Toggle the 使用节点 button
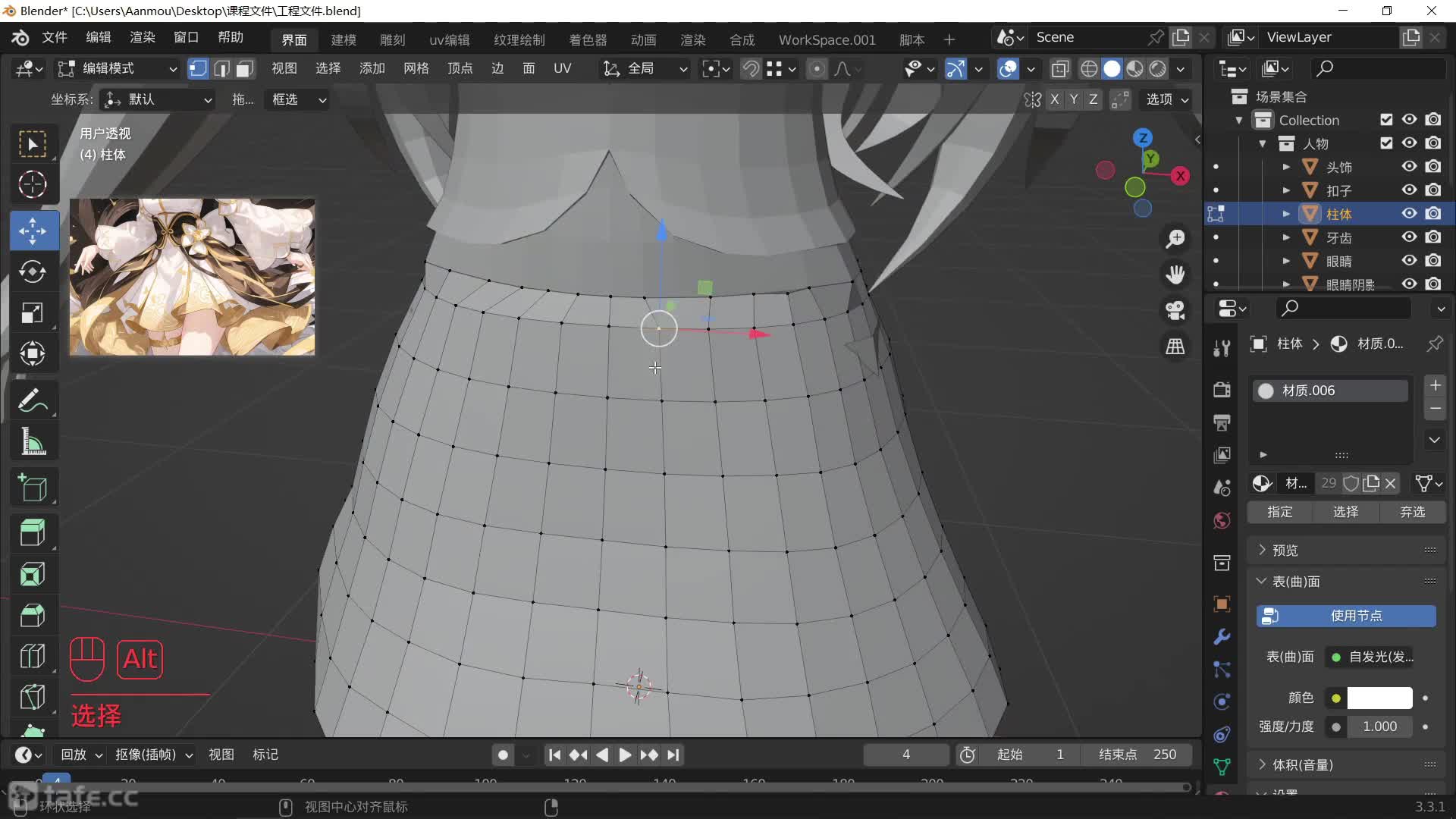 coord(1346,616)
